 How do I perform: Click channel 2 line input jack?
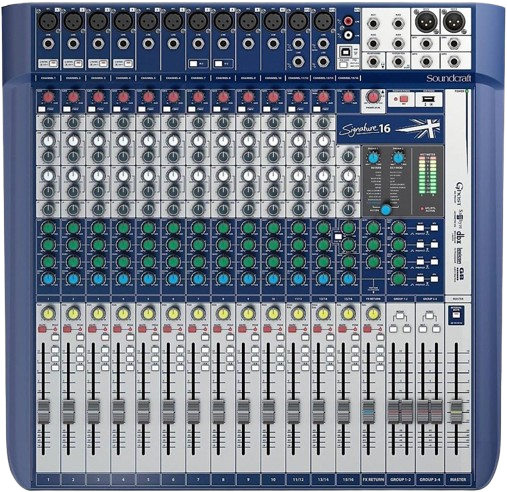tap(73, 44)
